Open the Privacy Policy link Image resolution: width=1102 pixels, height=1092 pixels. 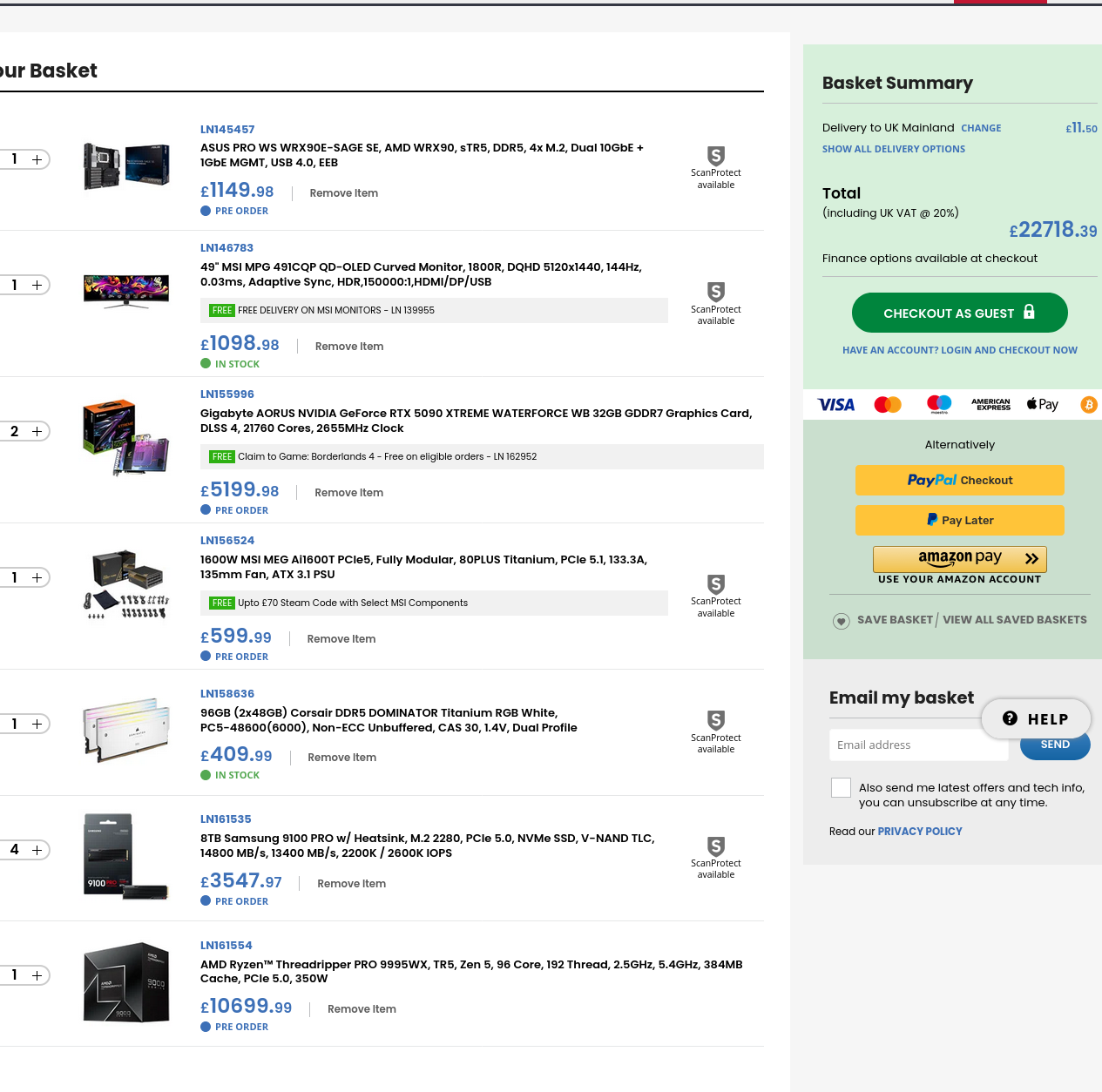tap(920, 832)
